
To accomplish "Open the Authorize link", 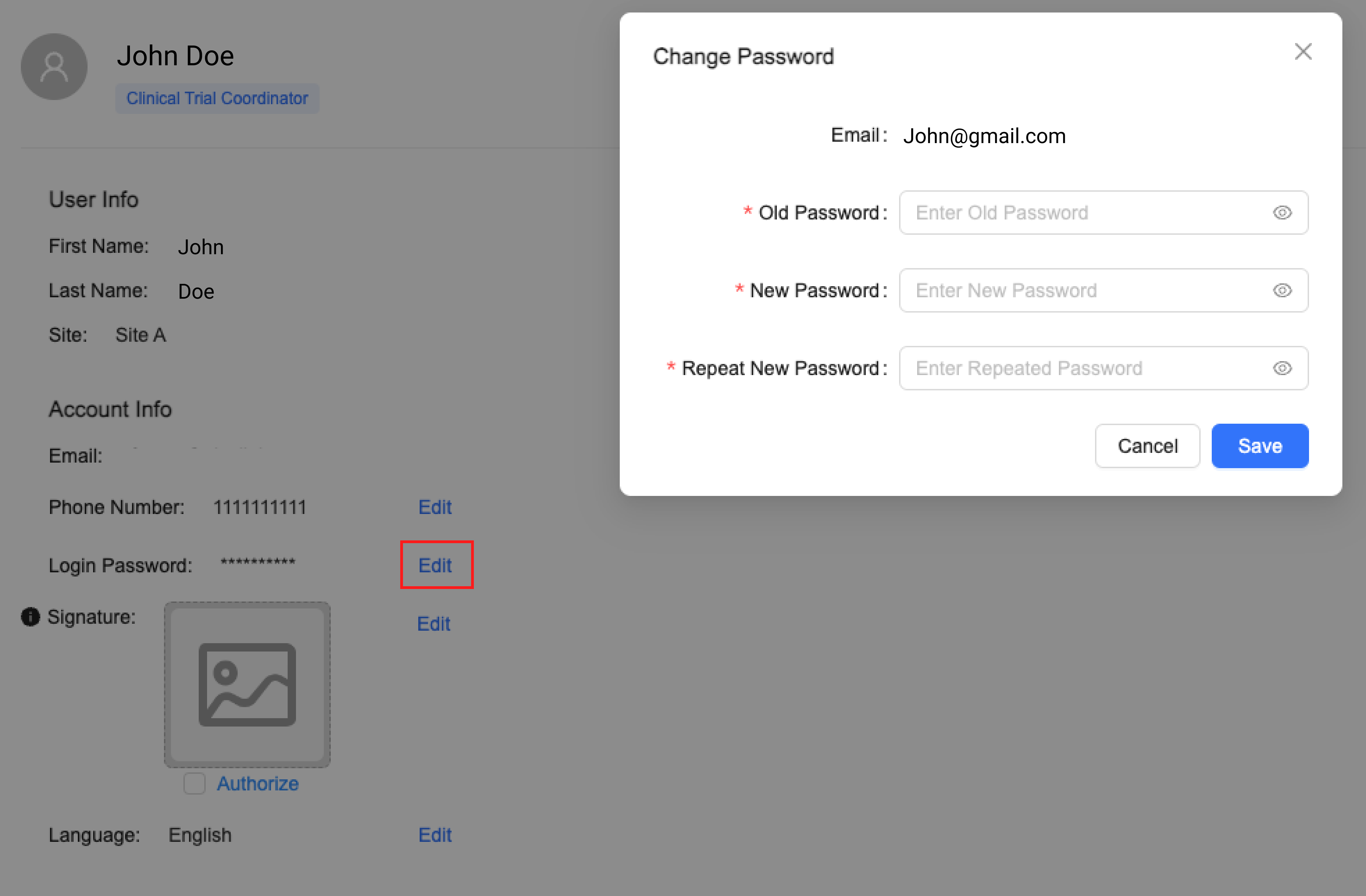I will [x=258, y=783].
